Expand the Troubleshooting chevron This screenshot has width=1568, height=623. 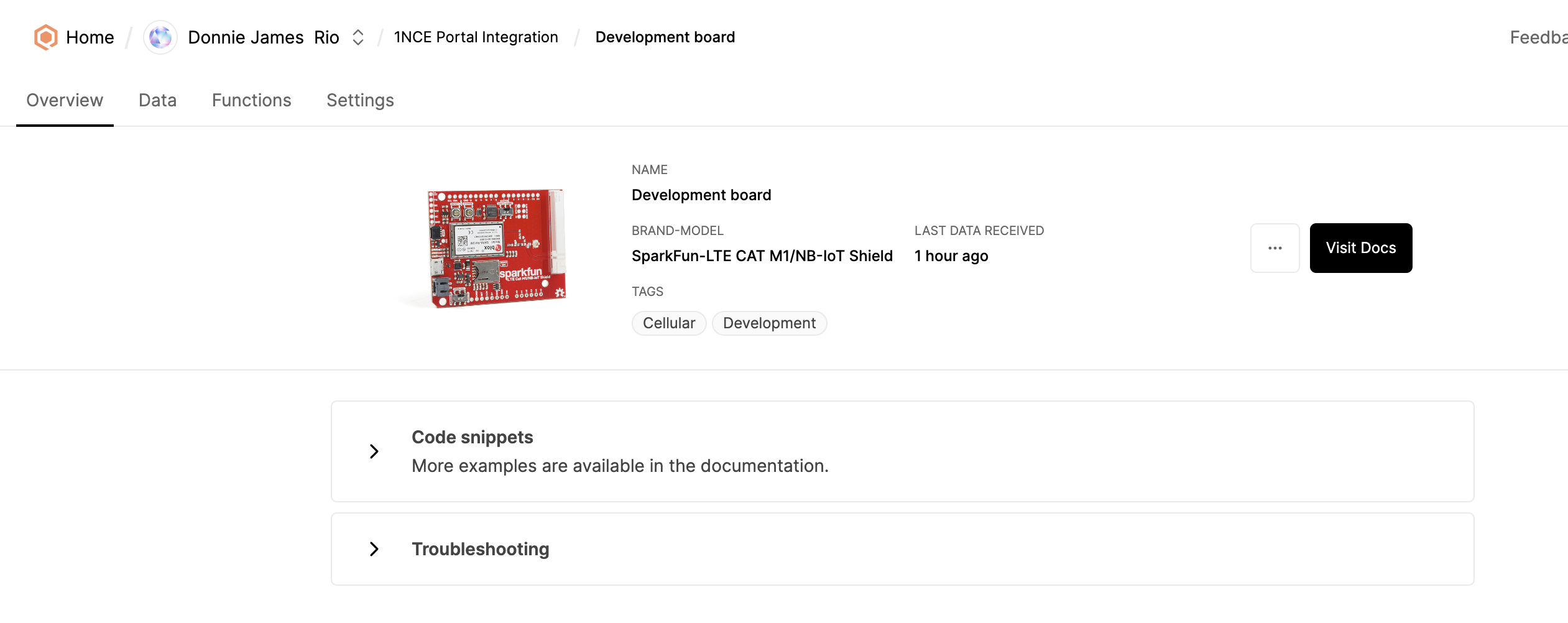[374, 549]
